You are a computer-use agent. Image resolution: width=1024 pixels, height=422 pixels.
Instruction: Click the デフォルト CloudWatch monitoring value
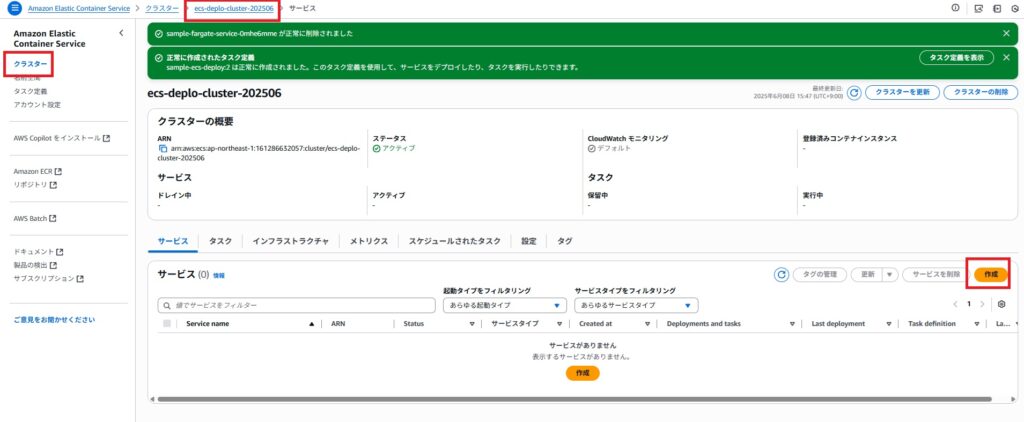click(x=613, y=148)
